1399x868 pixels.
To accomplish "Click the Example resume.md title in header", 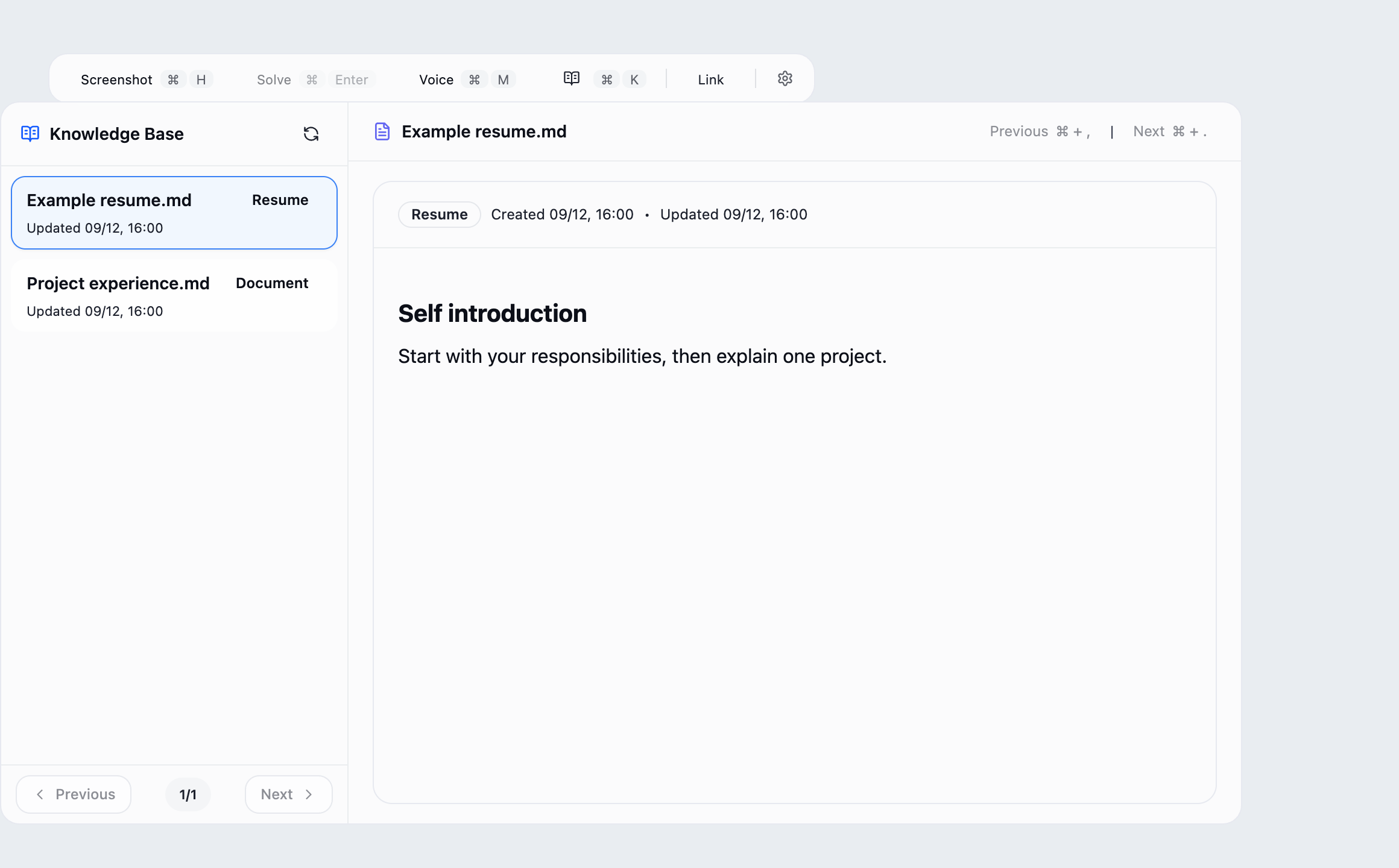I will (484, 131).
